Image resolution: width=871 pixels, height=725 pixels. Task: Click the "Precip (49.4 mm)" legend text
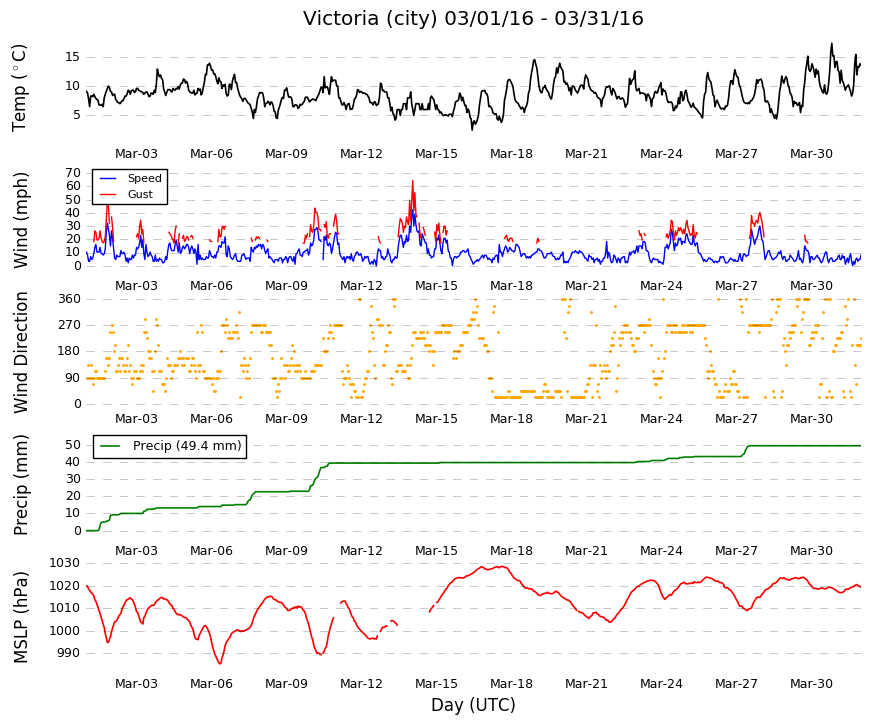[187, 446]
